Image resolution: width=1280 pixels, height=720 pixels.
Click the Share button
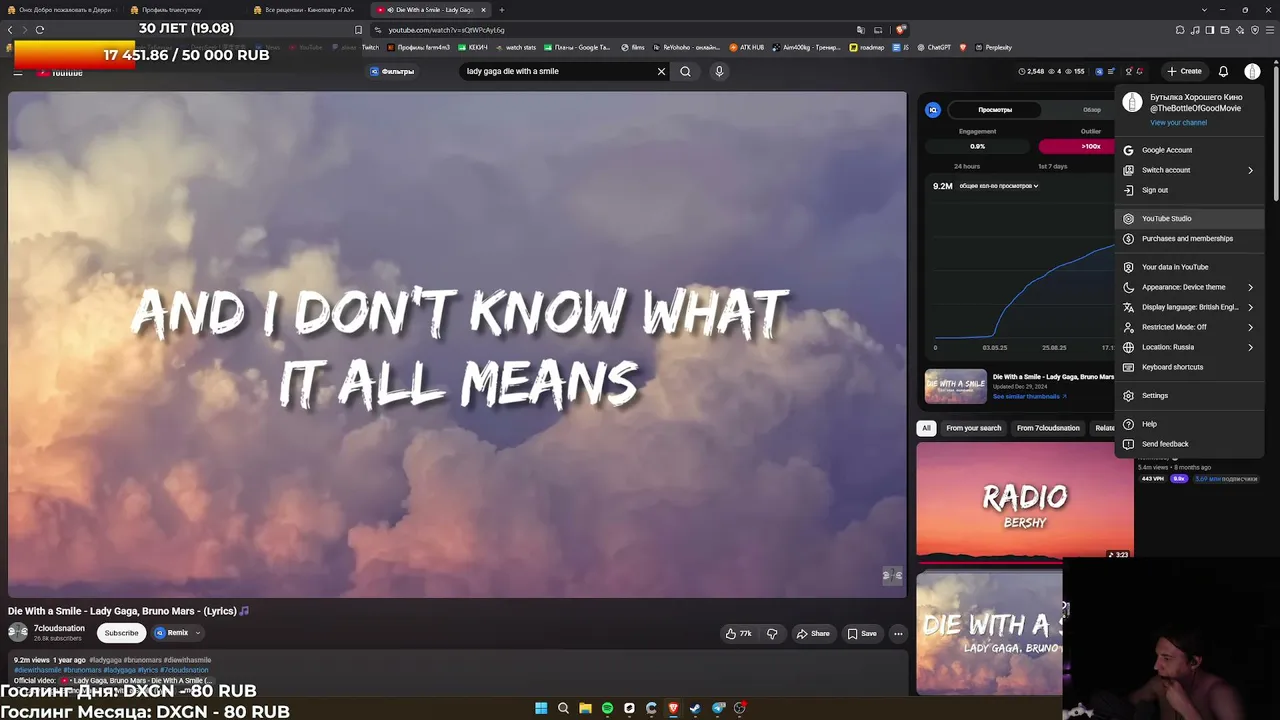click(x=813, y=633)
